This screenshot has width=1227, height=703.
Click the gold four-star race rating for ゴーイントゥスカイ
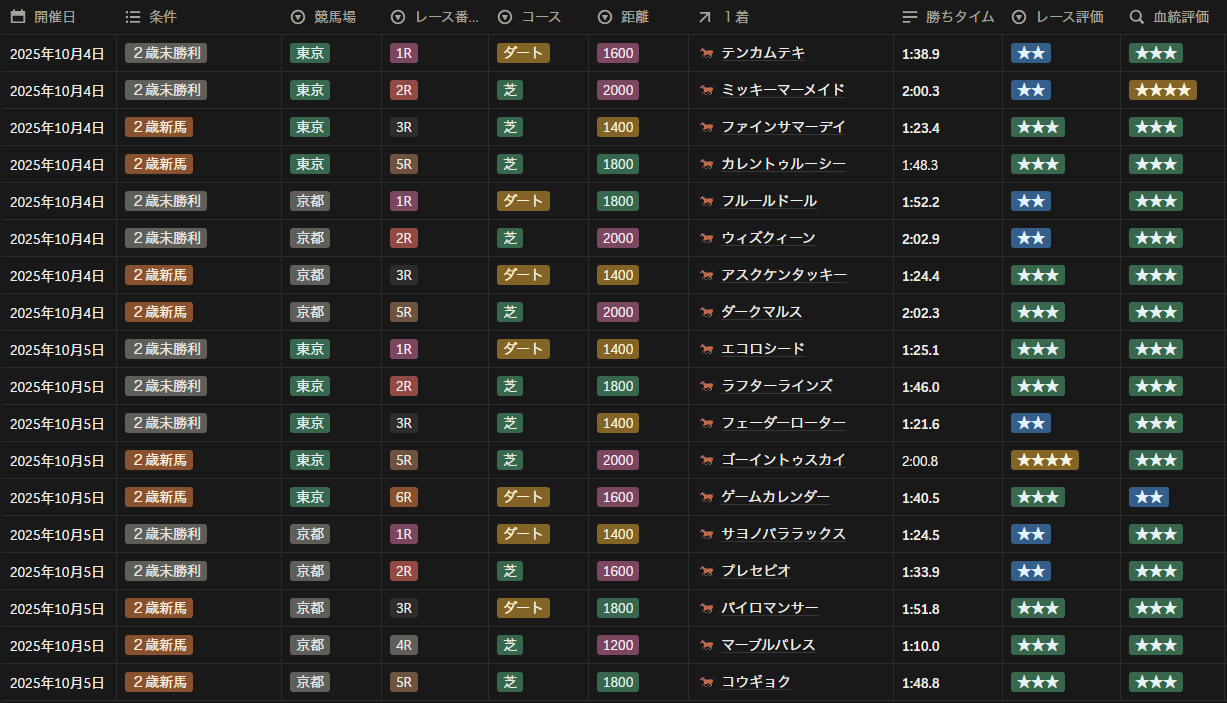1044,461
